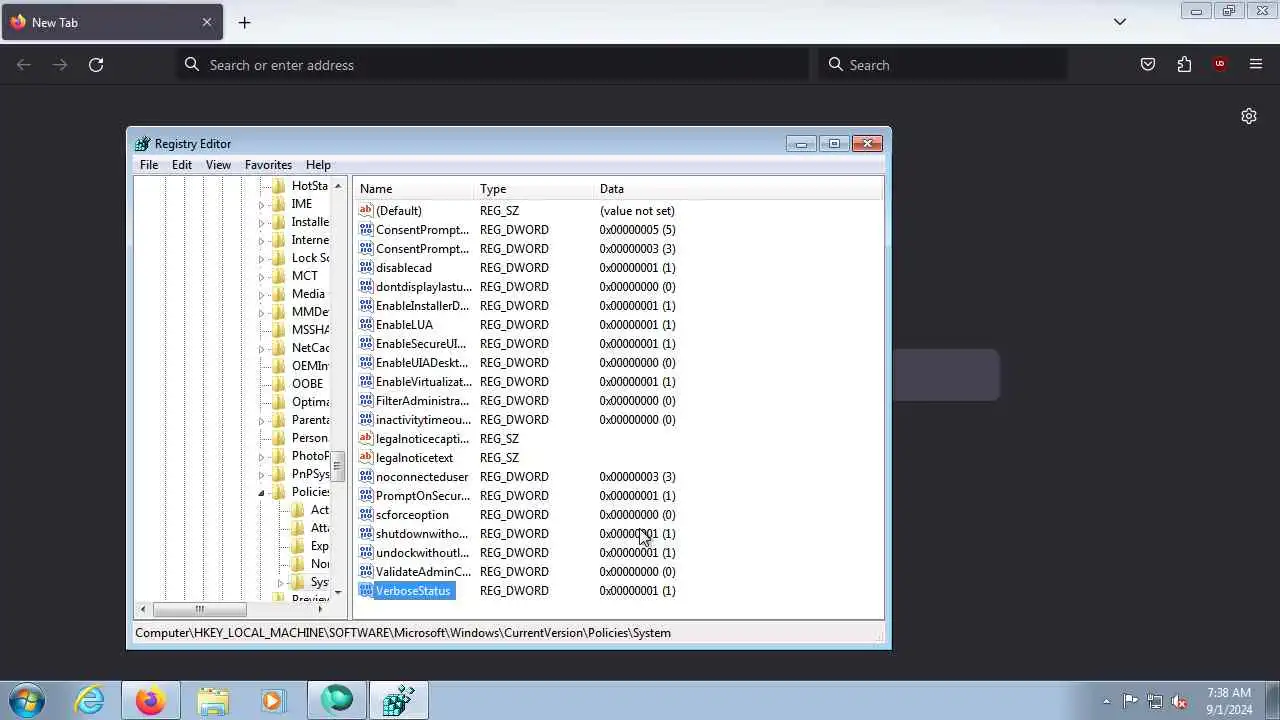Open Internet Explorer from the taskbar
The height and width of the screenshot is (720, 1280).
(x=90, y=701)
